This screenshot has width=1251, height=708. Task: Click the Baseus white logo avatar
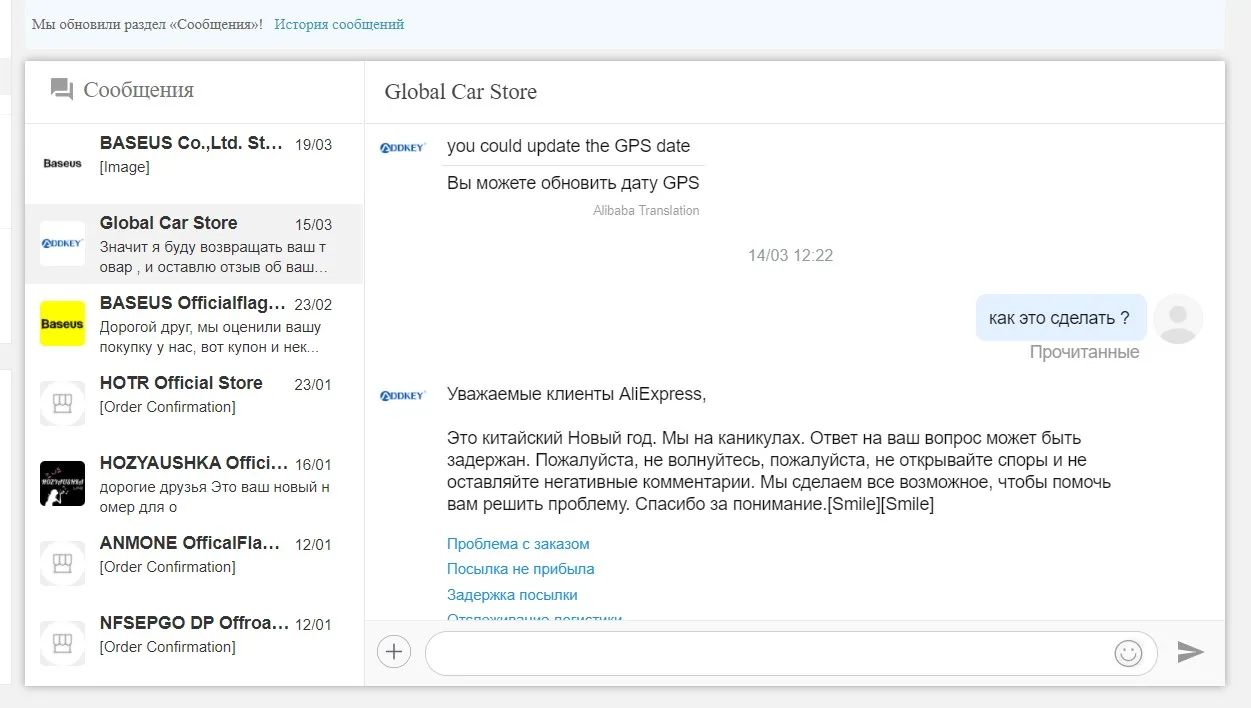62,164
